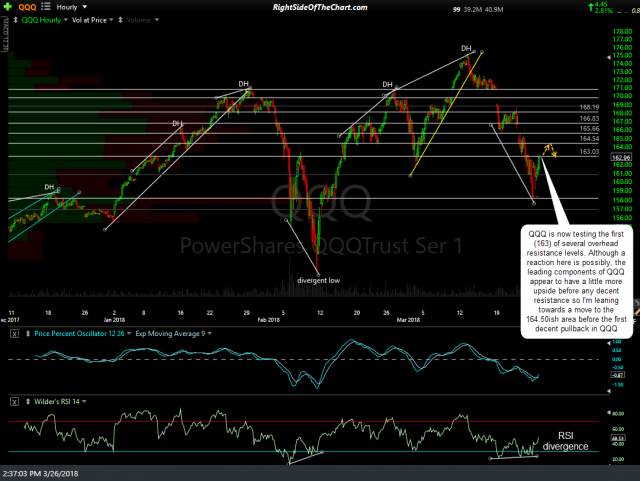Click the Mar 2018 date axis label
The width and height of the screenshot is (640, 481).
tap(408, 320)
